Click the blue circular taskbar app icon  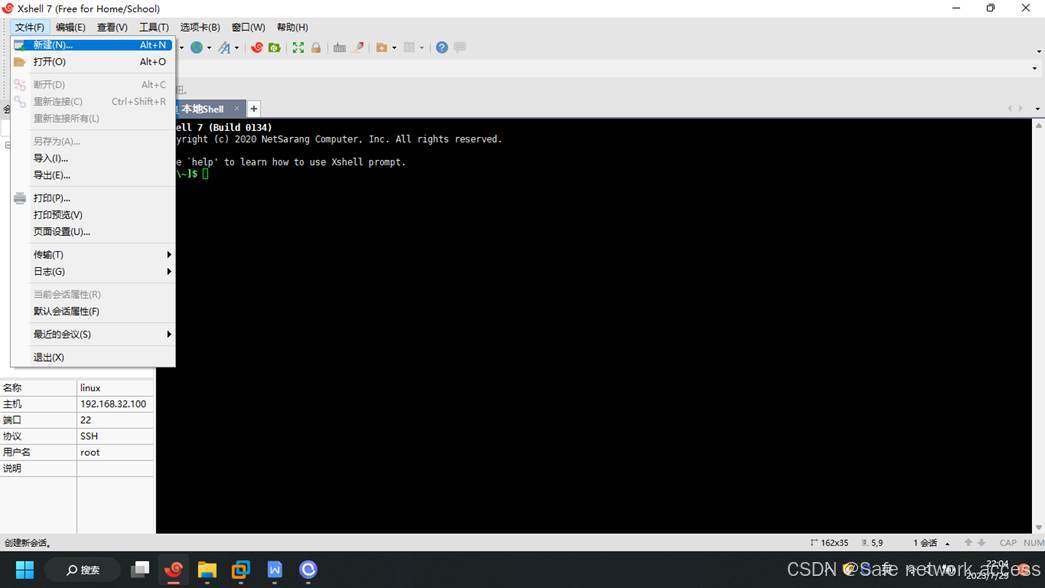pos(308,570)
